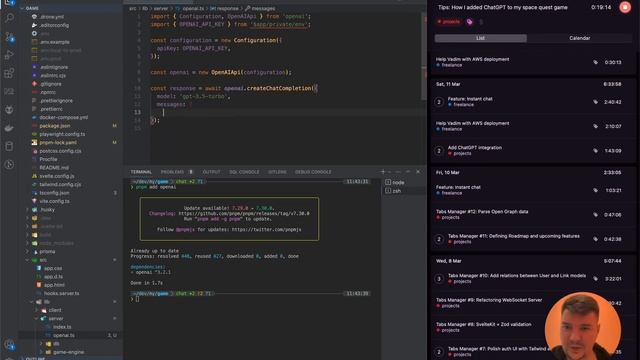Click the tag icon on the 1:03:21 entry
Viewport: 640px width, 360px height.
pyautogui.click(x=596, y=190)
